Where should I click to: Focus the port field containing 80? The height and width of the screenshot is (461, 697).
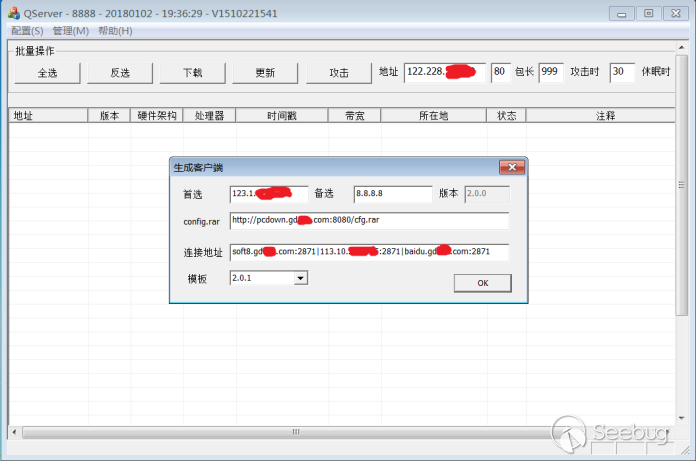501,72
